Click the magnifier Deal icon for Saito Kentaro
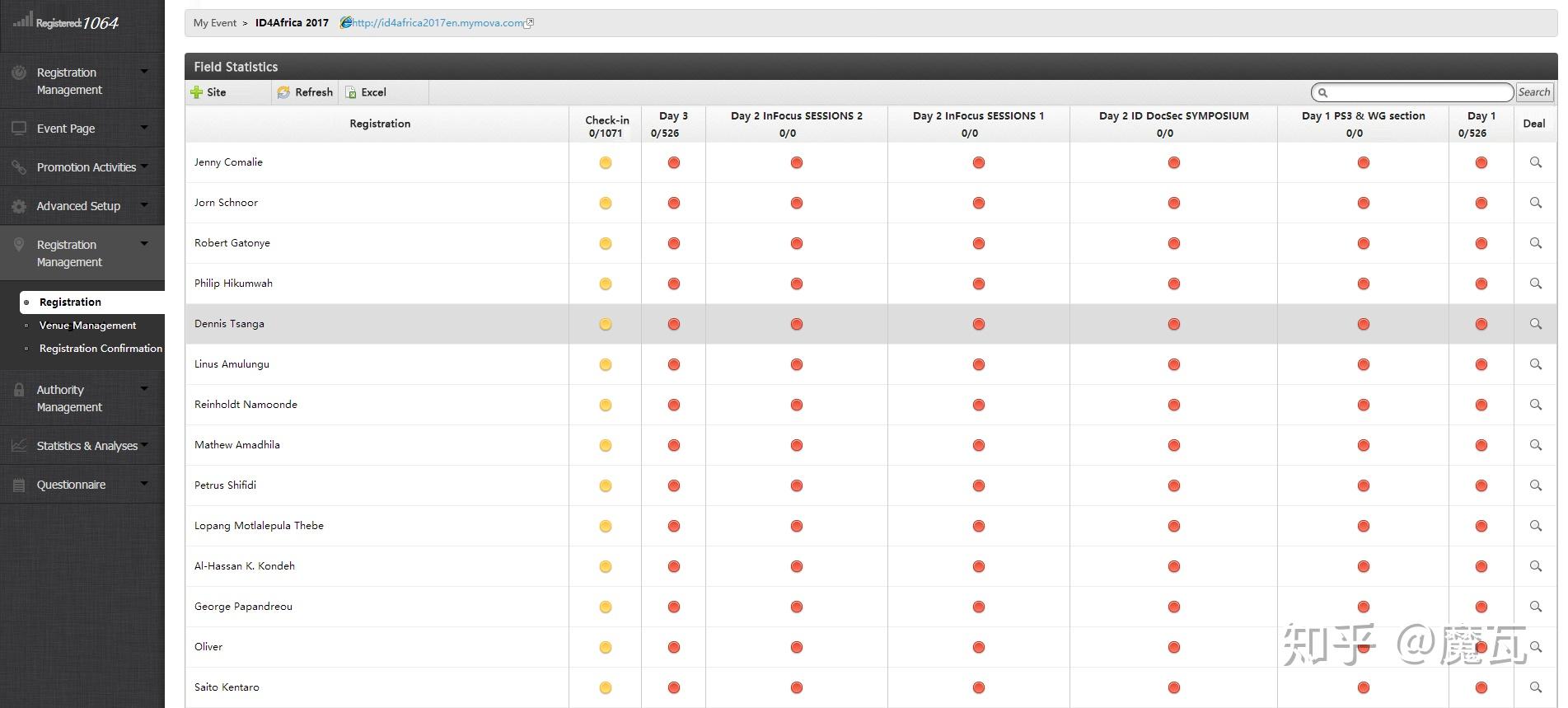The height and width of the screenshot is (708, 1568). [x=1536, y=687]
